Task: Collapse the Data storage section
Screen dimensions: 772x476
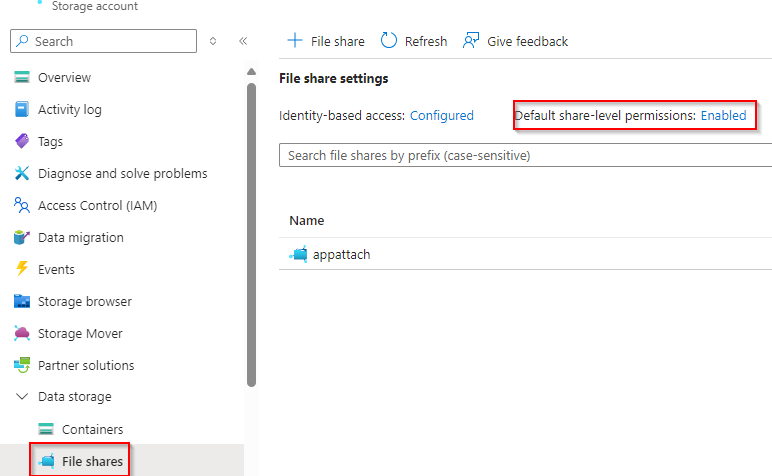Action: [22, 398]
